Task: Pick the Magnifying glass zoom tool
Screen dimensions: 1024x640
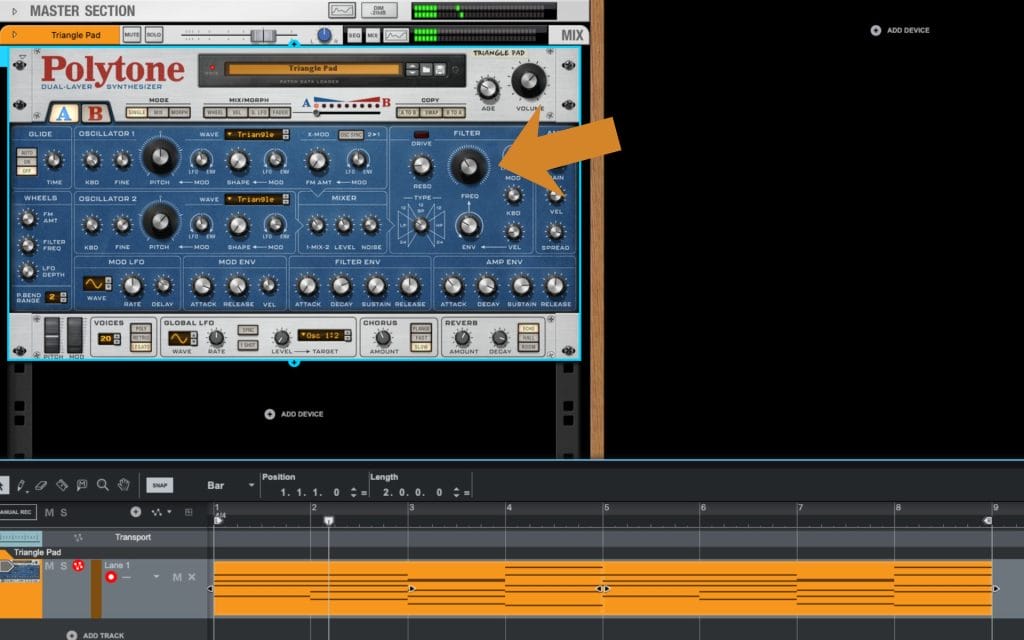Action: (103, 485)
